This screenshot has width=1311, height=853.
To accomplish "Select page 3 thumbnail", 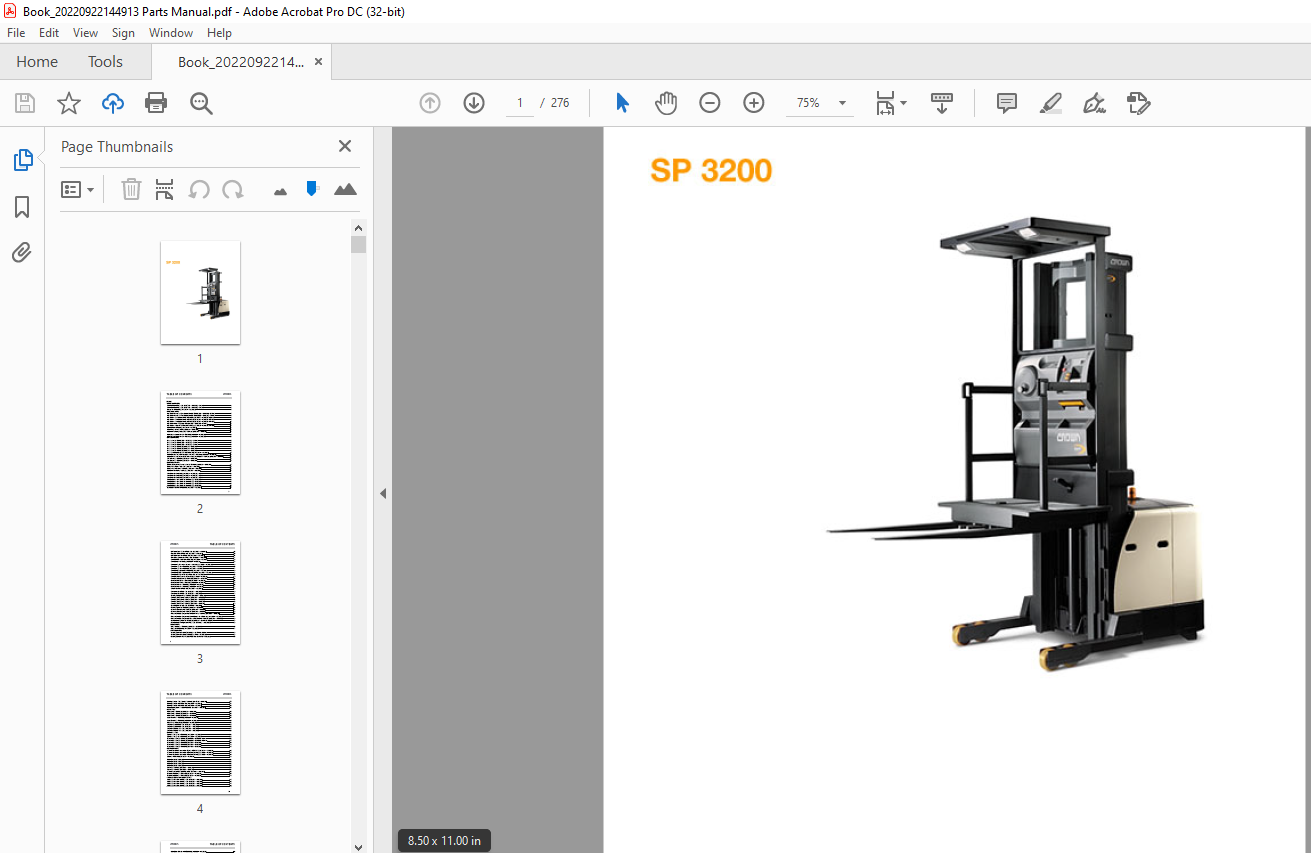I will [200, 592].
